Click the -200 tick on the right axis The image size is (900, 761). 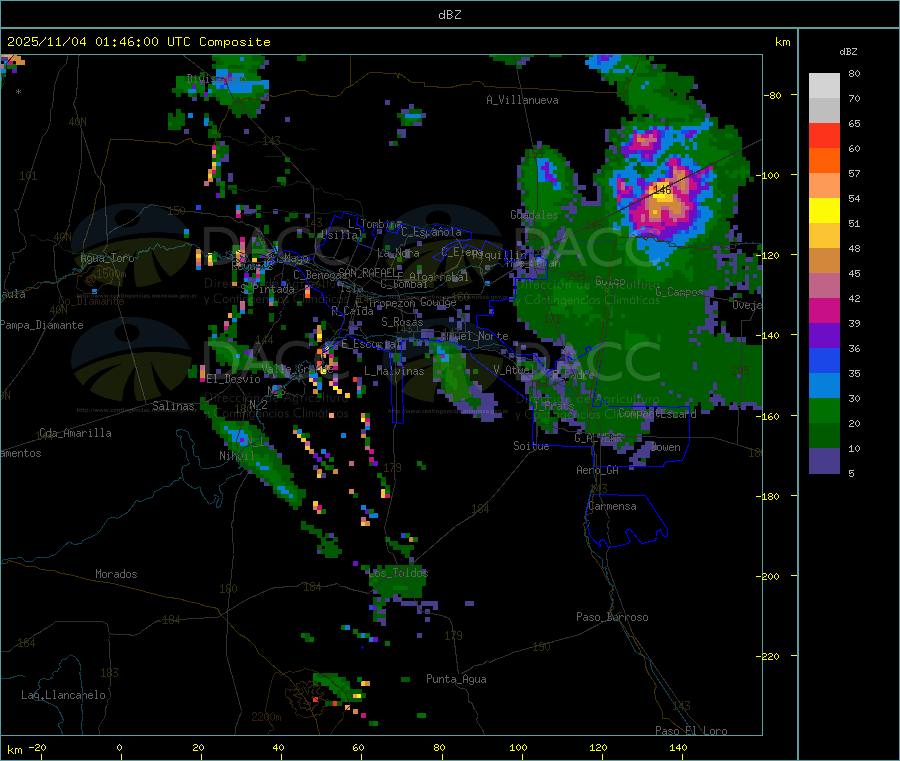point(767,576)
